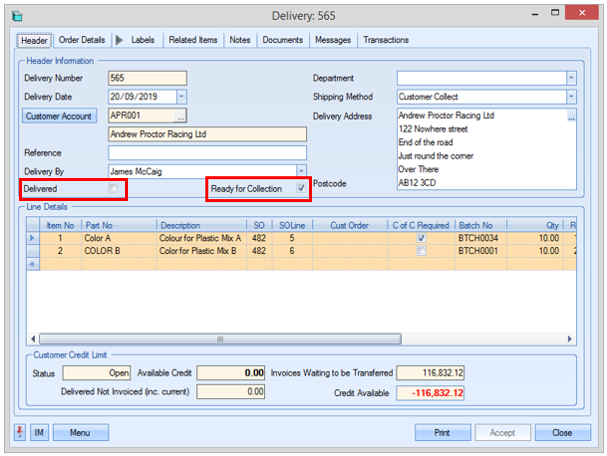Open delivery address ellipsis button
The image size is (607, 456).
pyautogui.click(x=571, y=117)
